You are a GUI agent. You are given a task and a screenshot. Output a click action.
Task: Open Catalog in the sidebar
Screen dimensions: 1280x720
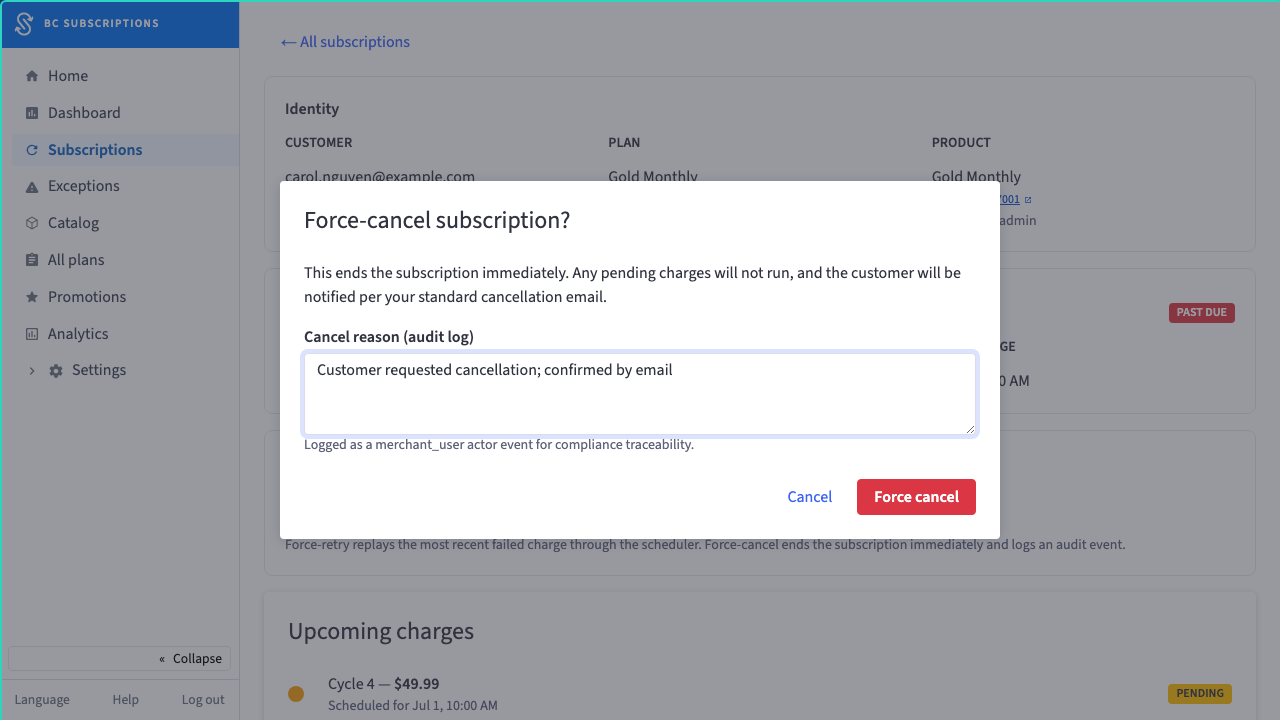125,223
